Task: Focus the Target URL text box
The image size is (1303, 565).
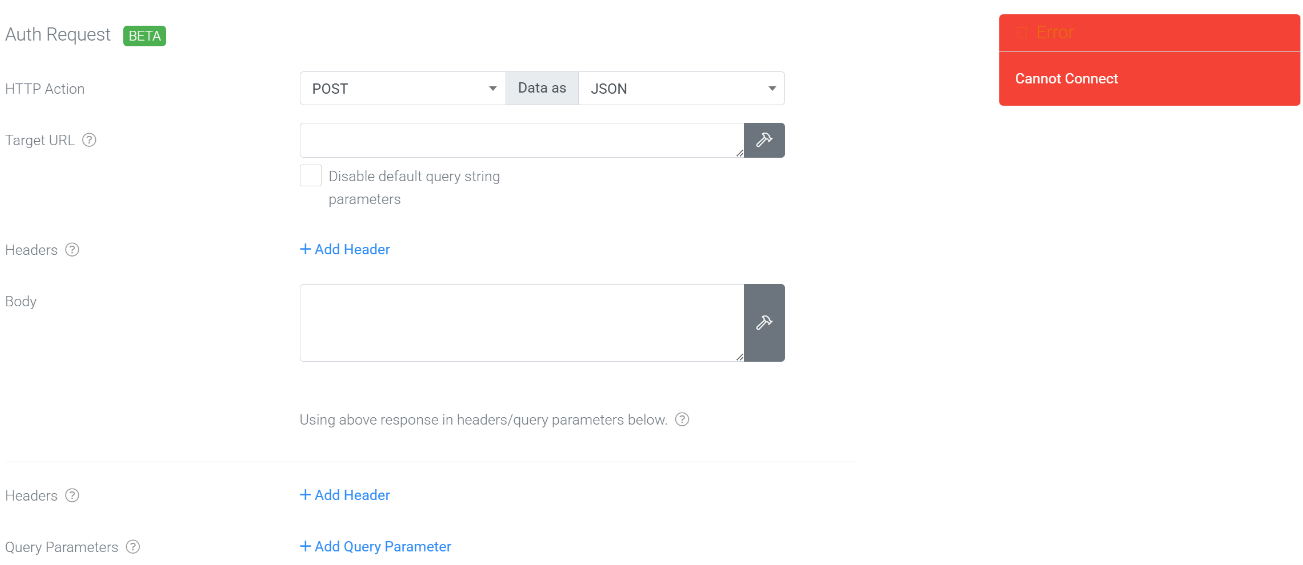Action: click(x=522, y=140)
